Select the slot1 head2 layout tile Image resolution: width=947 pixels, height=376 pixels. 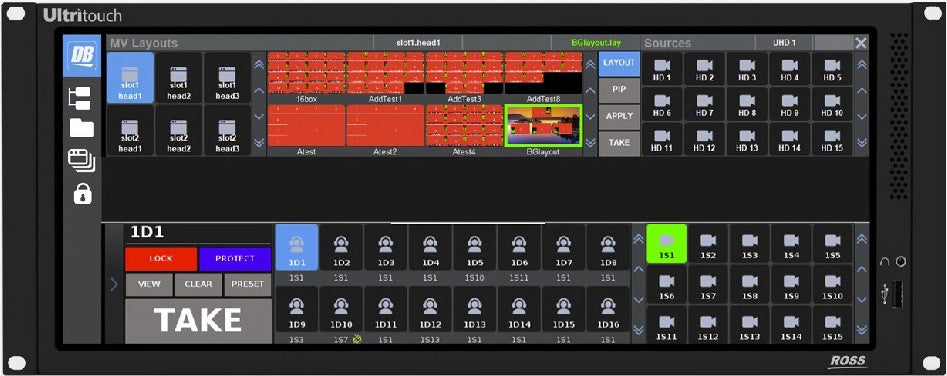(178, 78)
